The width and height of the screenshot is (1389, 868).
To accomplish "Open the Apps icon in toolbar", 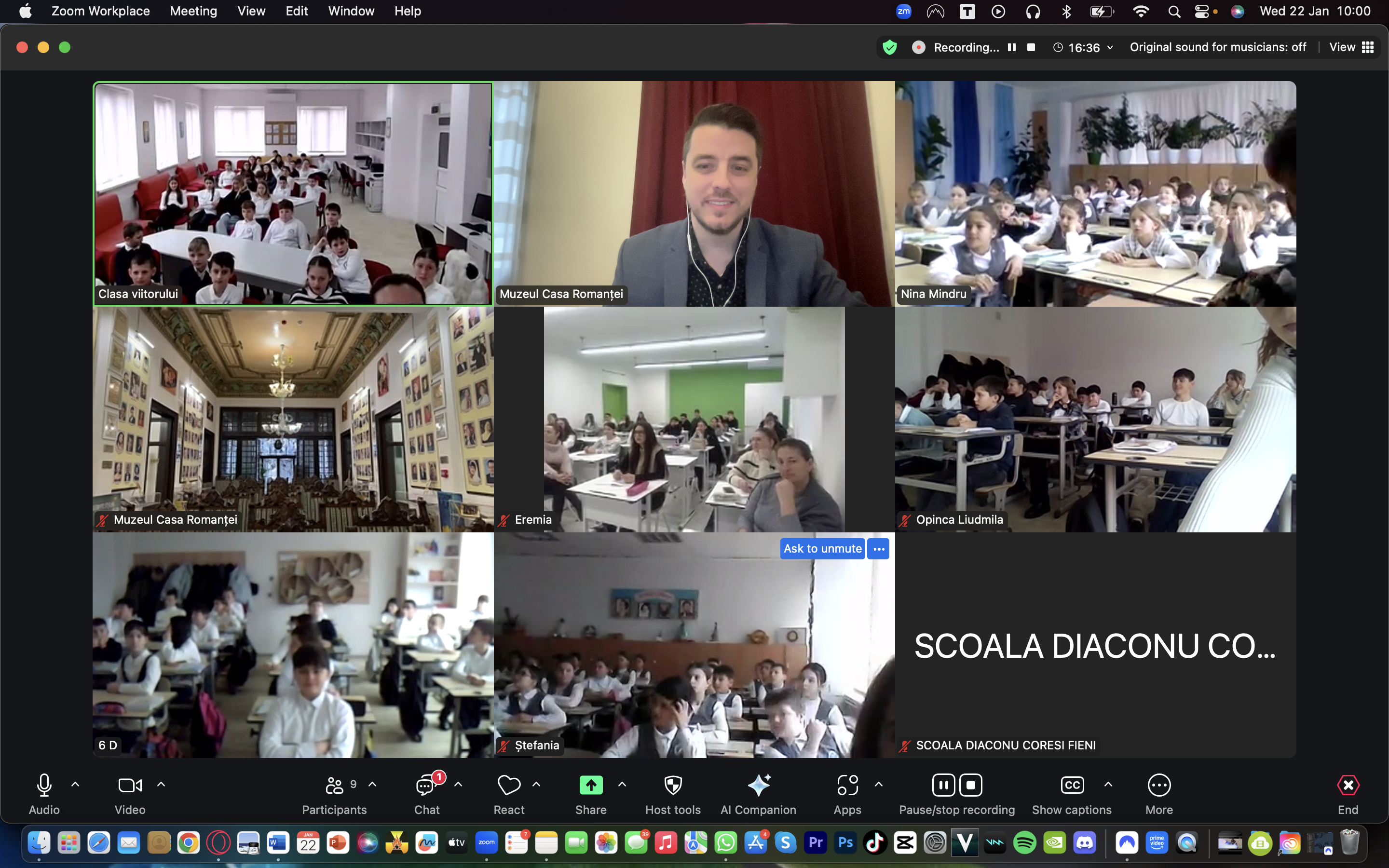I will tap(847, 786).
